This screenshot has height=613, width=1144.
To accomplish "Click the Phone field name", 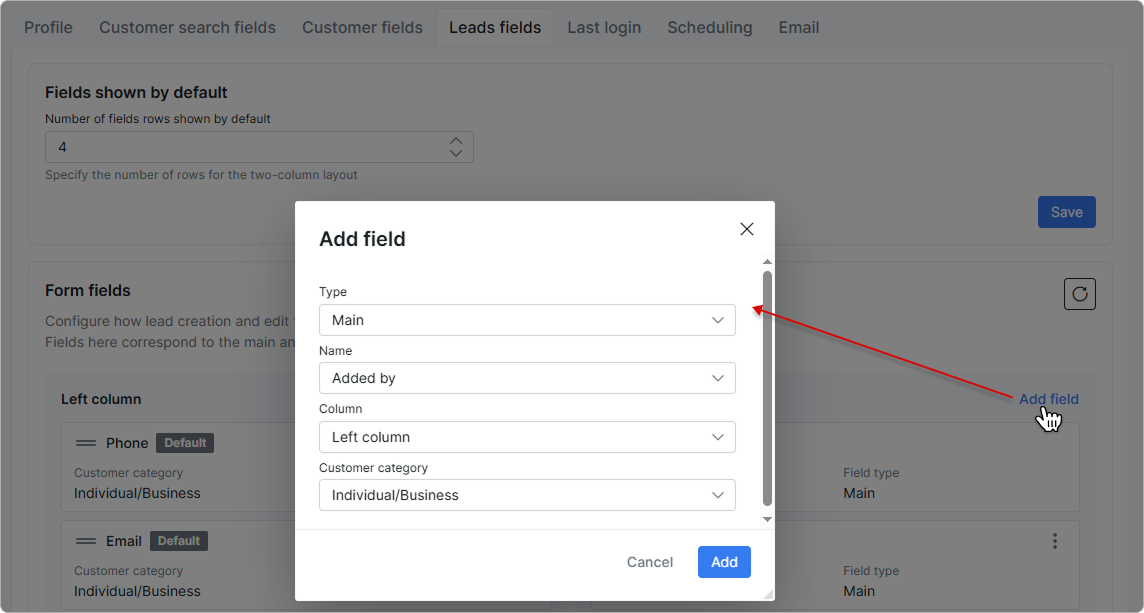I will click(127, 443).
